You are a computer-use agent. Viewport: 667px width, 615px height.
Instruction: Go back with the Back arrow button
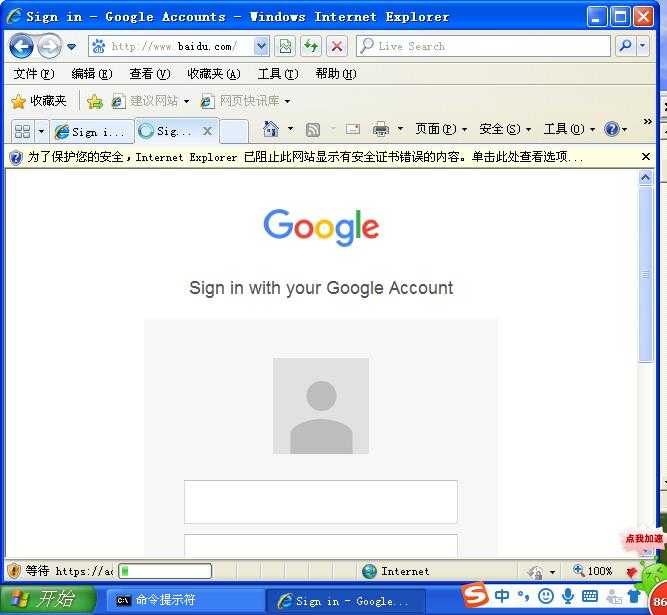21,46
